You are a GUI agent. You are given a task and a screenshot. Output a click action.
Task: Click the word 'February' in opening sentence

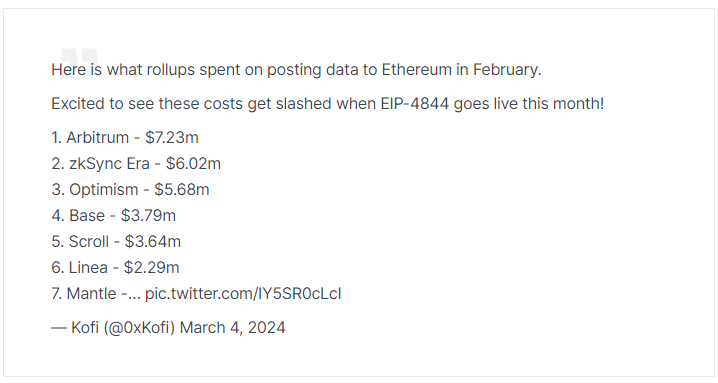click(507, 70)
